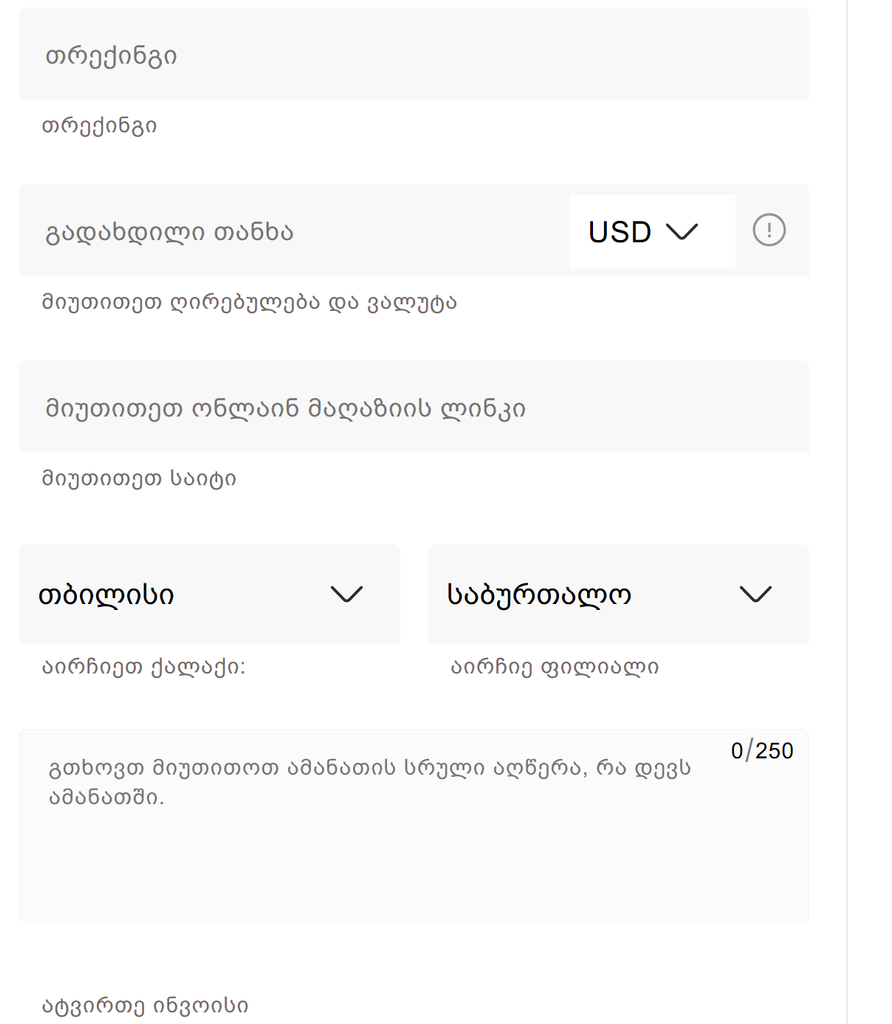This screenshot has height=1024, width=892.
Task: Focus the თრექინგი tracking input field
Action: pos(414,55)
